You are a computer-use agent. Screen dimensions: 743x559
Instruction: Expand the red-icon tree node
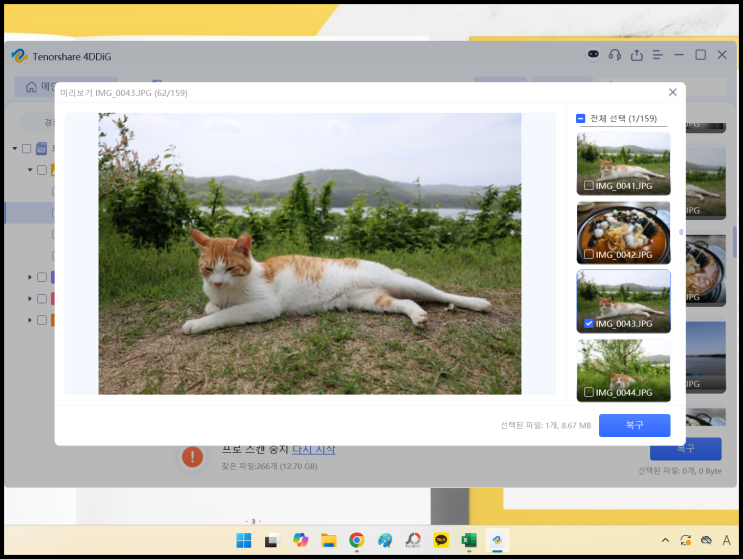point(30,298)
